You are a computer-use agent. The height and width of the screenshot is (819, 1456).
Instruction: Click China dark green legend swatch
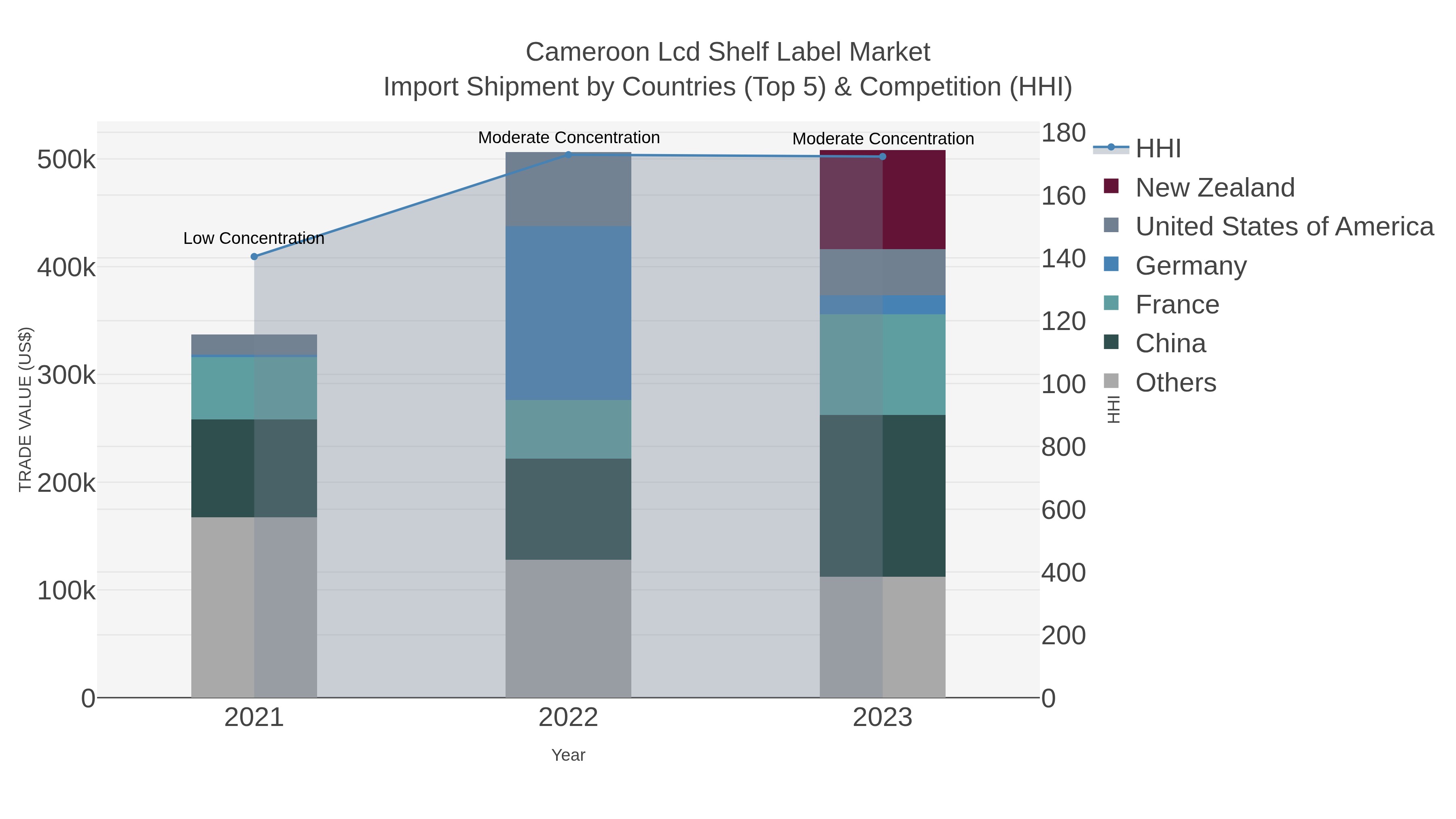[x=1111, y=342]
